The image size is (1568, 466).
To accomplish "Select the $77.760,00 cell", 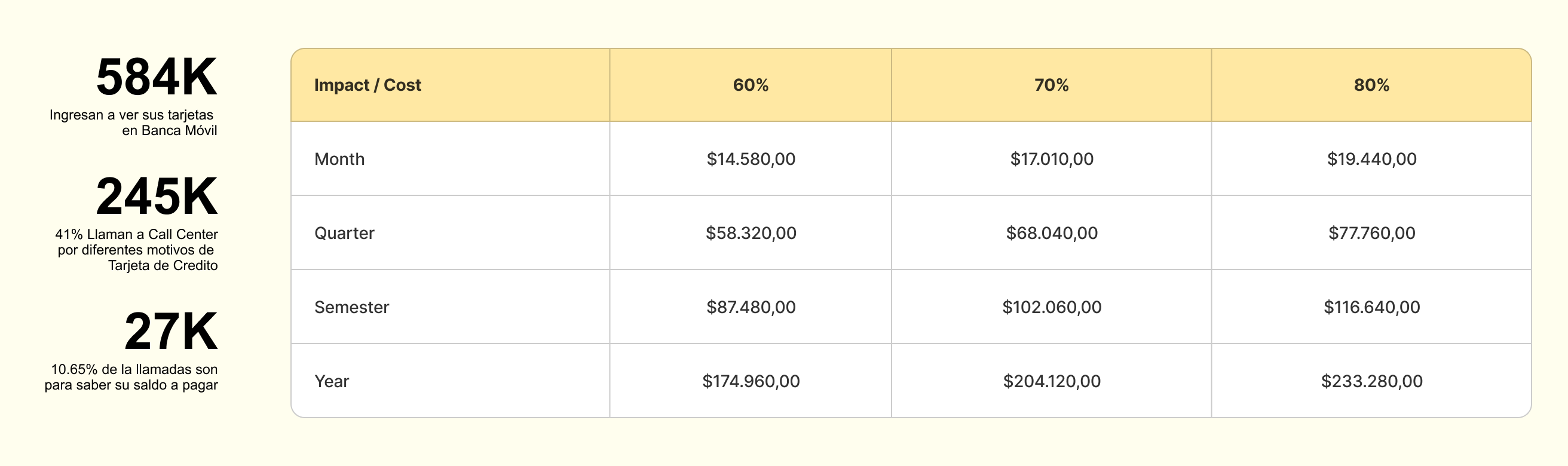I will (1371, 233).
